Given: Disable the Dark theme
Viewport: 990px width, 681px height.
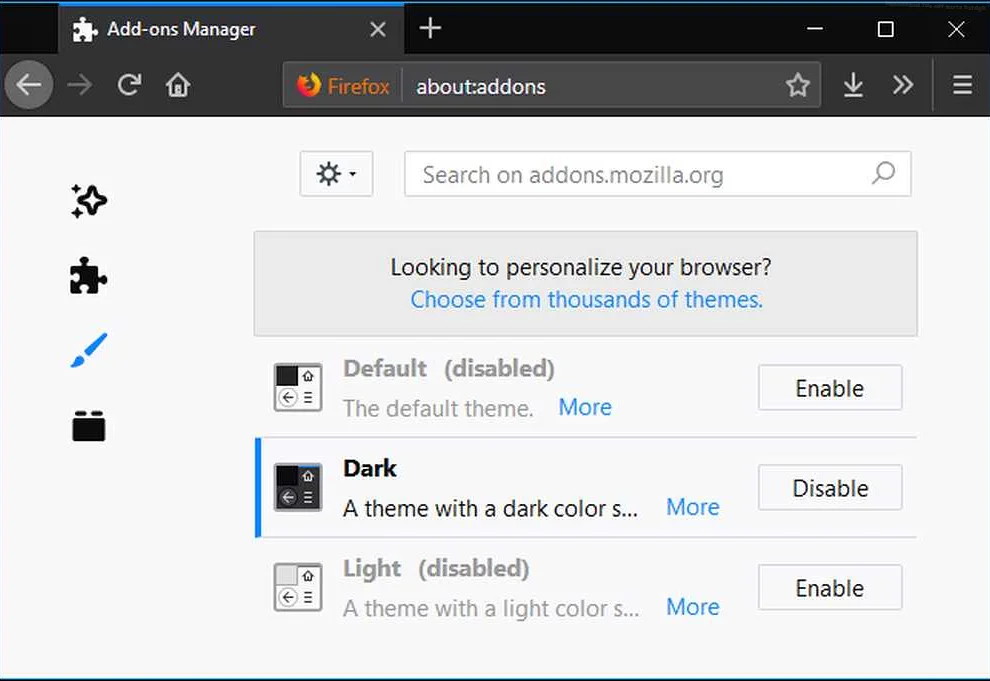Looking at the screenshot, I should point(829,488).
